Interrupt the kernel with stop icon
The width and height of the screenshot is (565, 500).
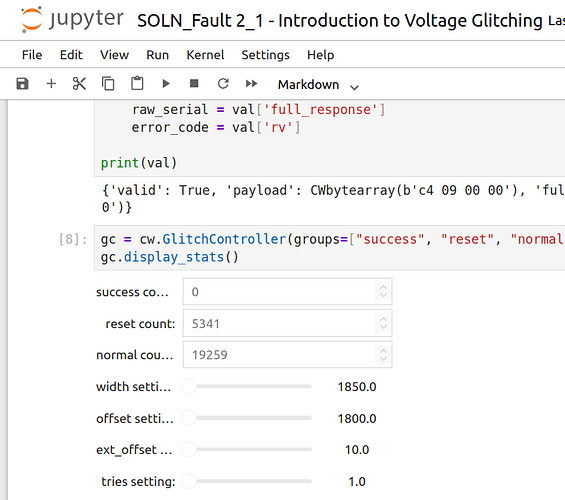coord(194,84)
